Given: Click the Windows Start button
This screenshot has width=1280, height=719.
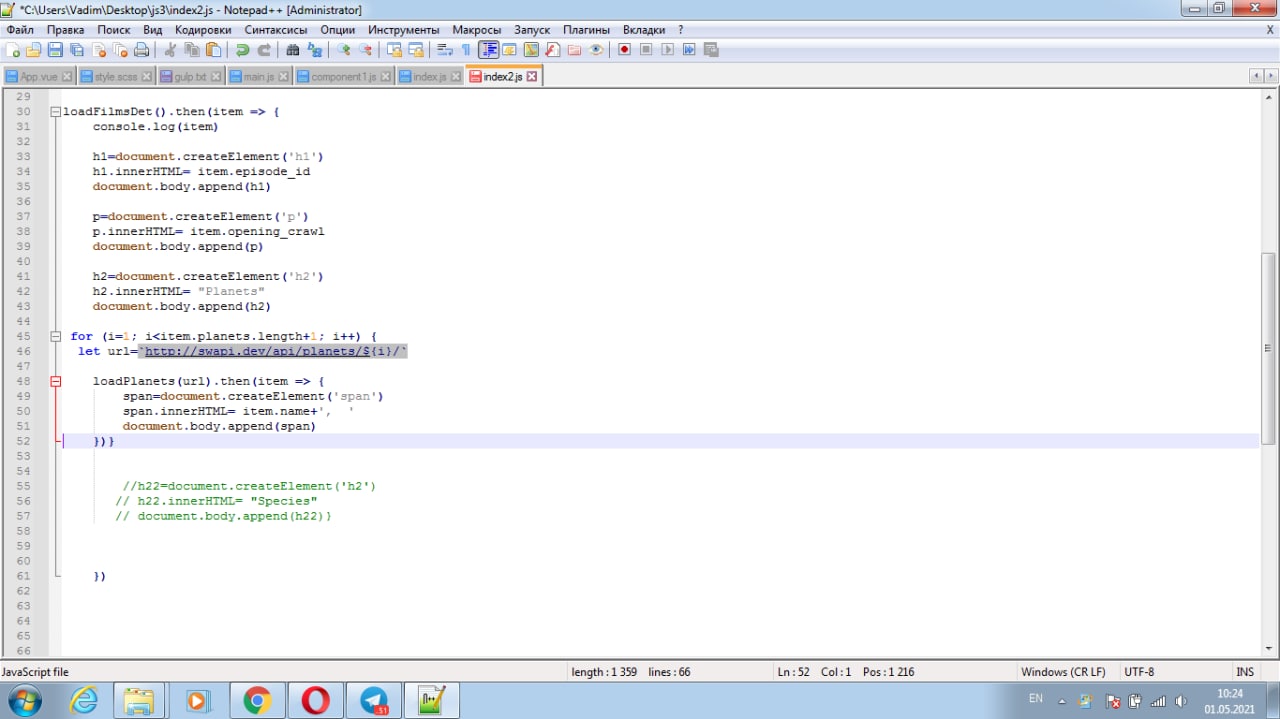Looking at the screenshot, I should [x=24, y=700].
